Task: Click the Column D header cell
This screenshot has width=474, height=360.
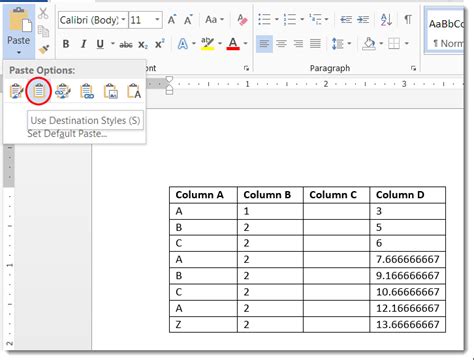Action: tap(408, 195)
